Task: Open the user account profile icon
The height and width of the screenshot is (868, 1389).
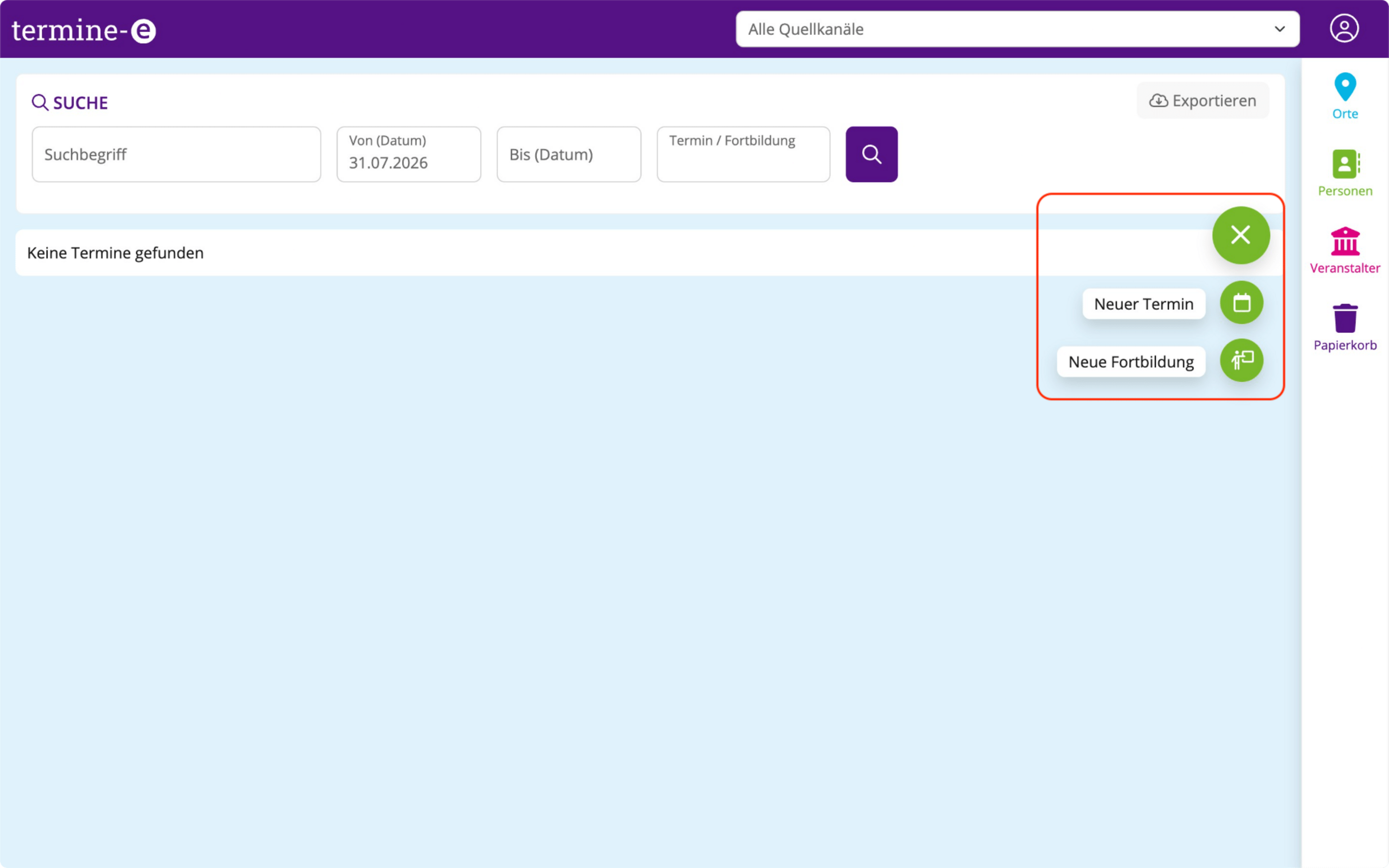Action: pos(1344,29)
